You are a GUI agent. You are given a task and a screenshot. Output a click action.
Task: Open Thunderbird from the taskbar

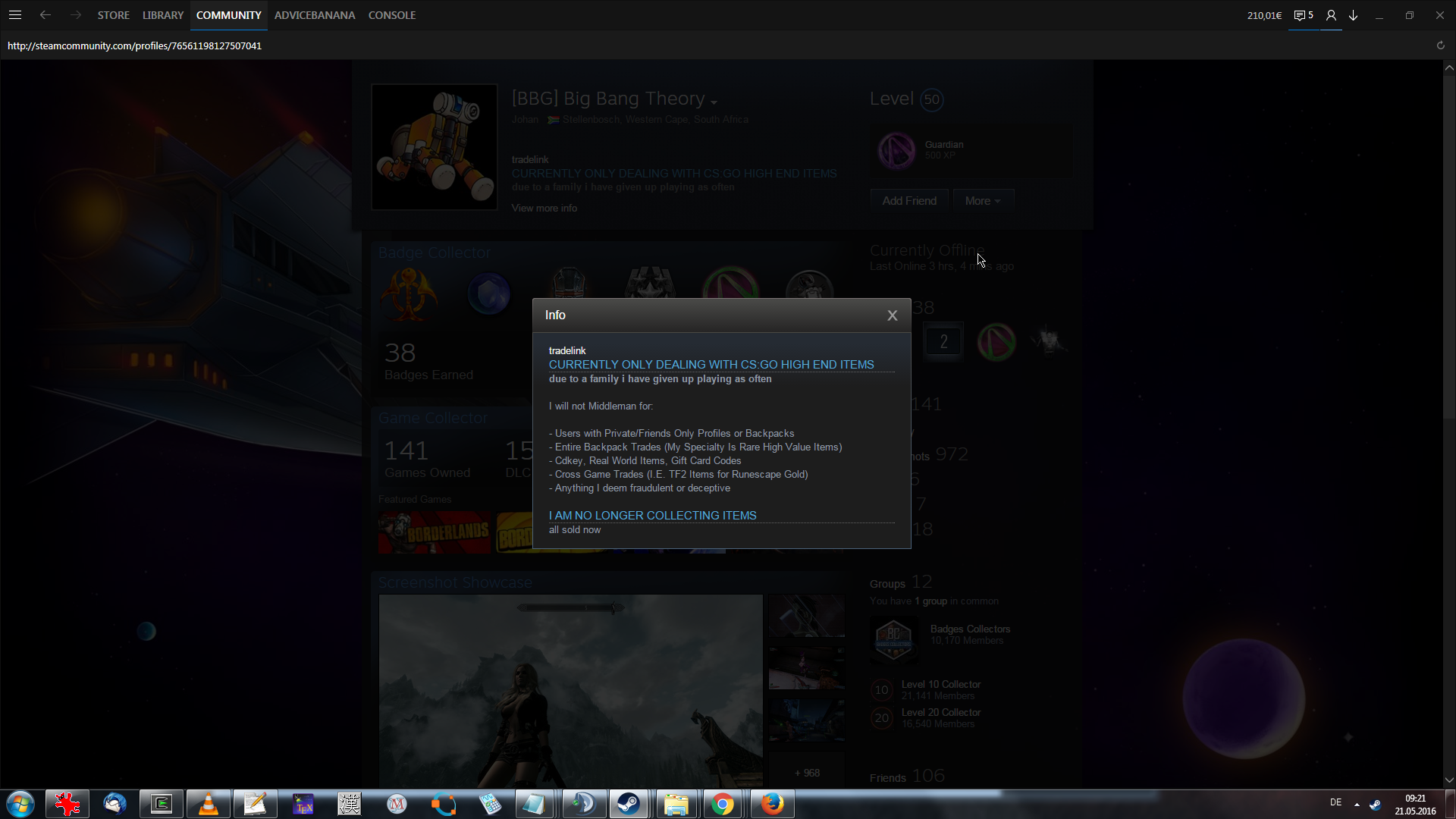coord(115,804)
